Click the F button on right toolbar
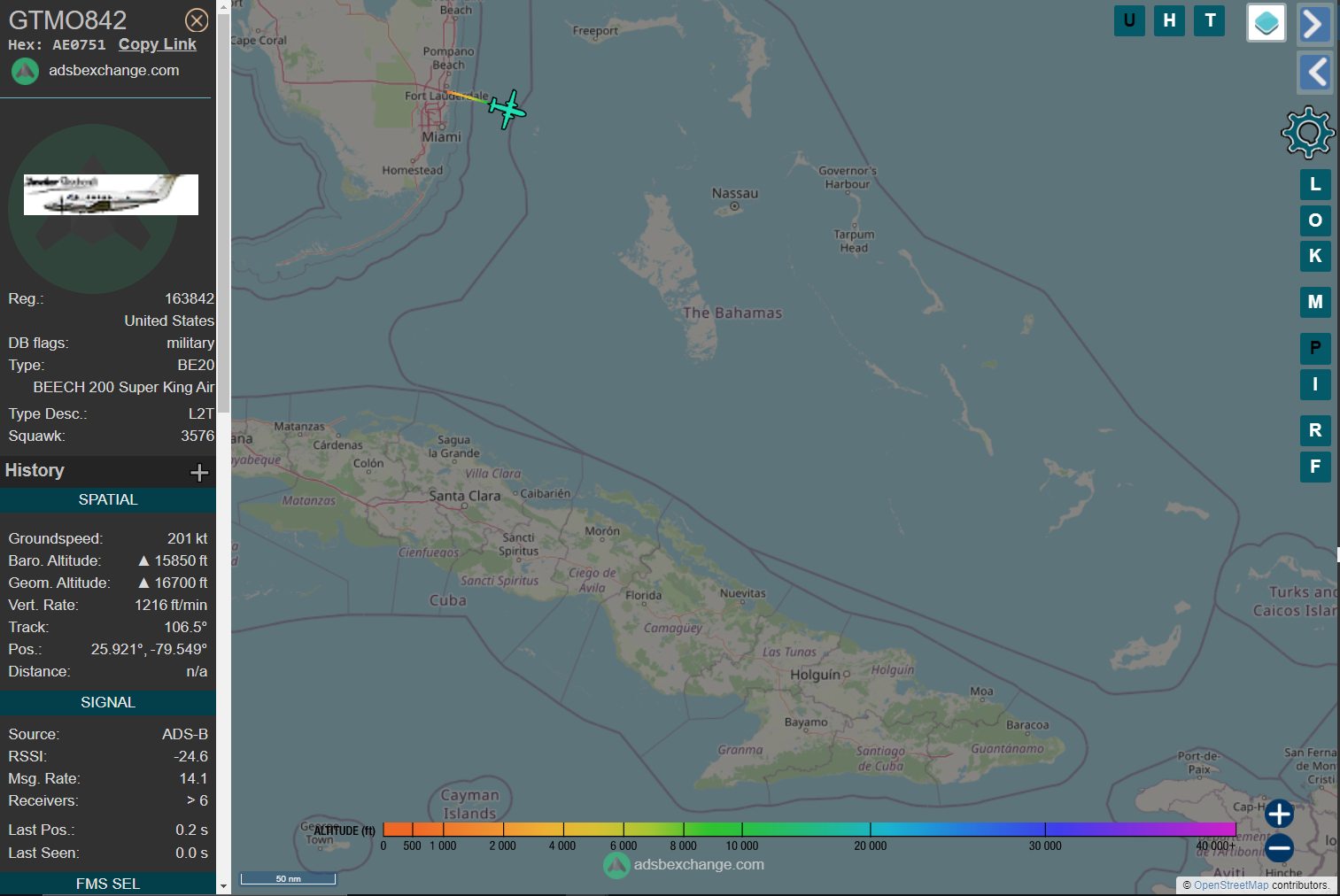 (x=1315, y=467)
